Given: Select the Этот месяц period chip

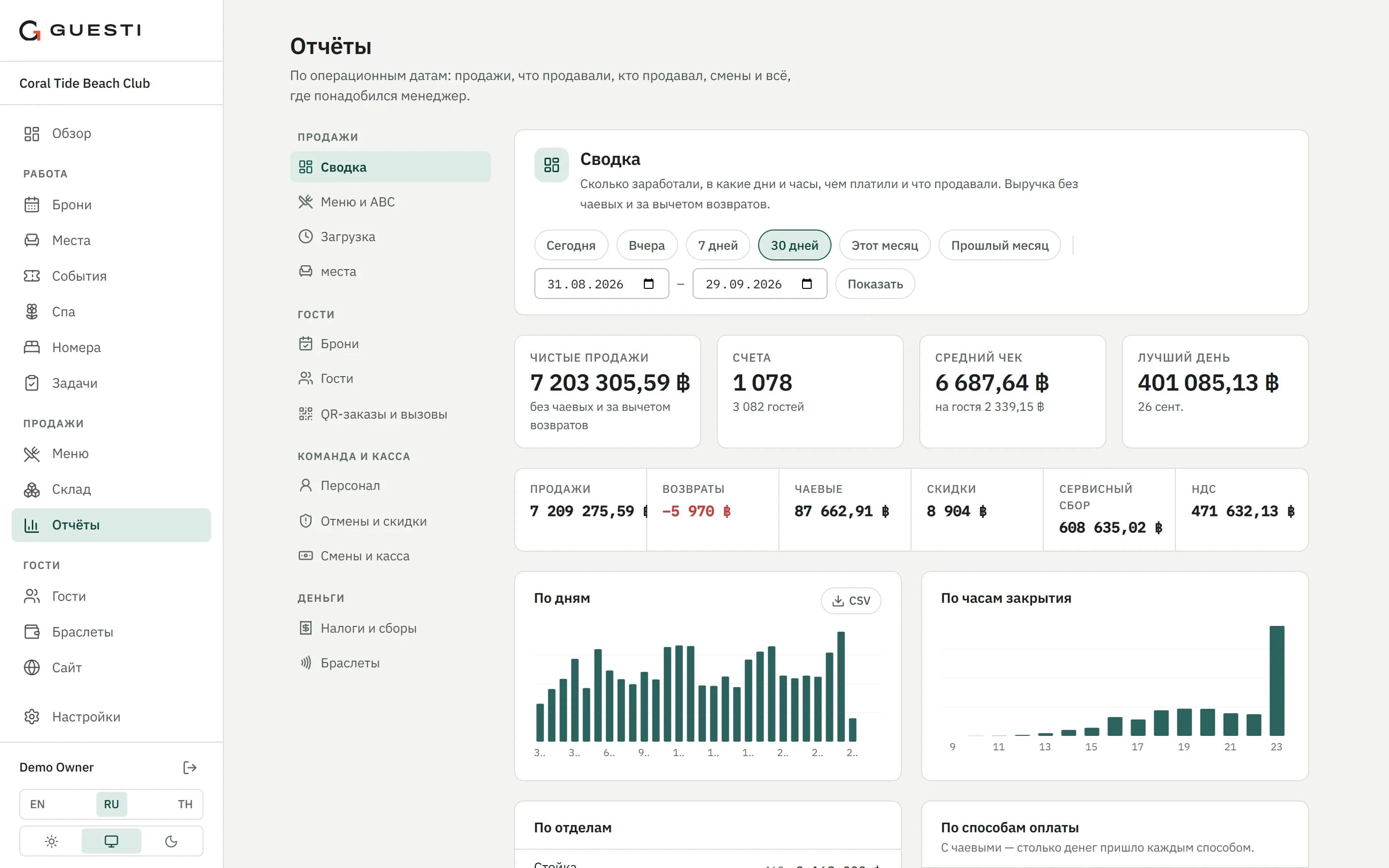Looking at the screenshot, I should click(x=885, y=245).
